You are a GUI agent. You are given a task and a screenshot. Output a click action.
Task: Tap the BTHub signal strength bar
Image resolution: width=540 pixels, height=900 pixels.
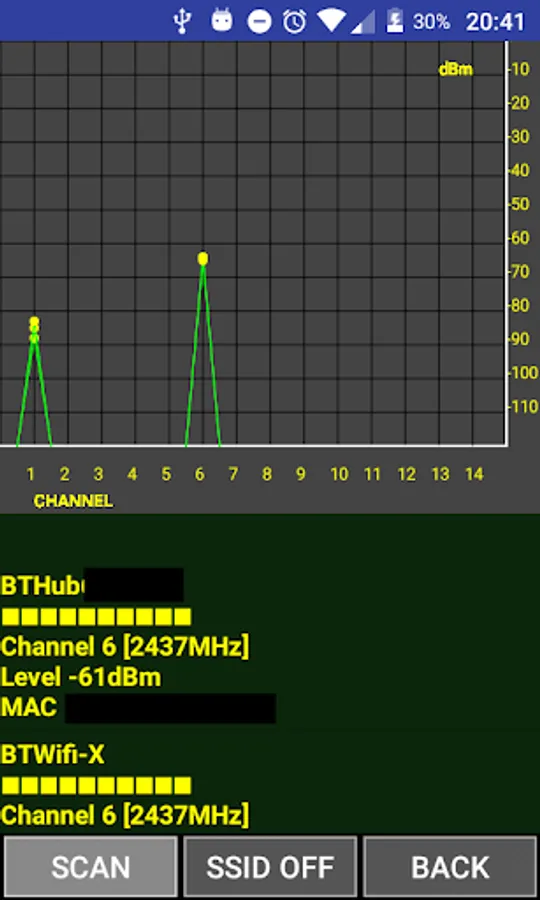[x=96, y=617]
